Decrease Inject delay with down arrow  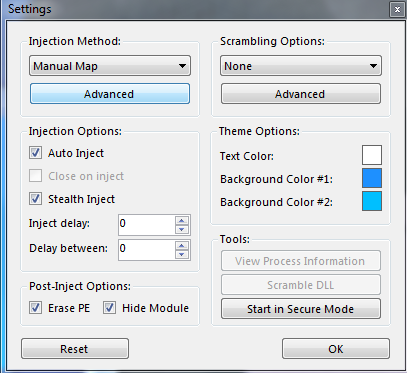coord(182,229)
